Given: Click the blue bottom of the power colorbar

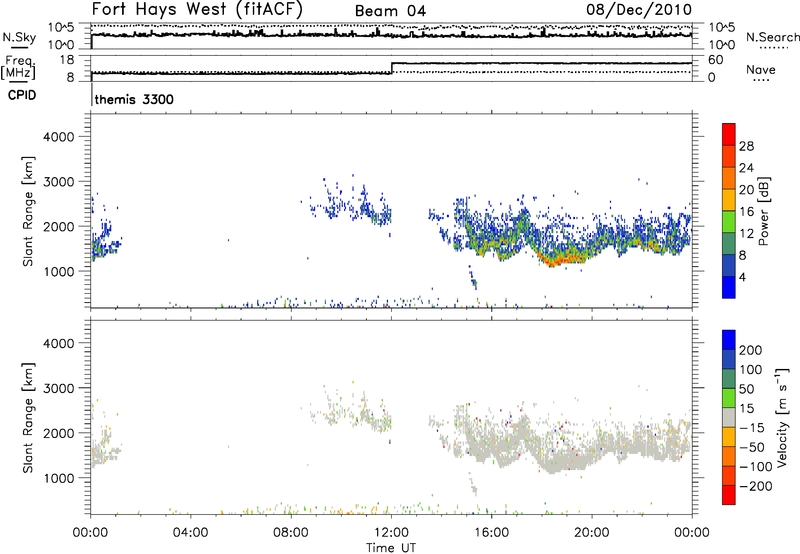Looking at the screenshot, I should click(729, 287).
